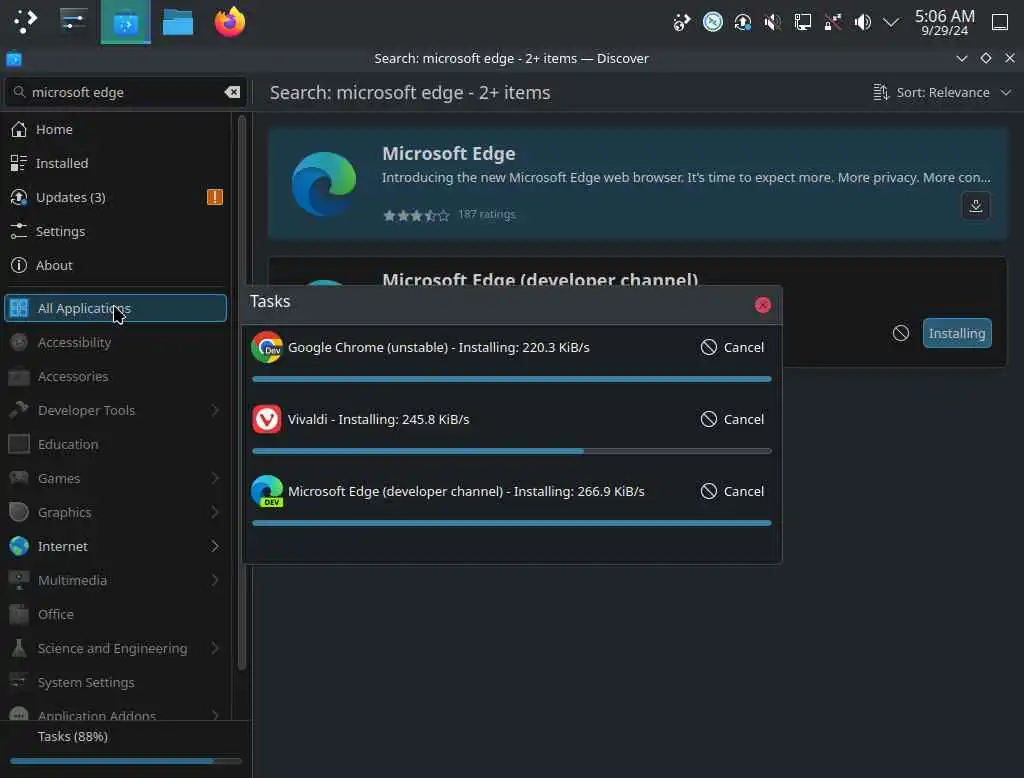This screenshot has width=1024, height=778.
Task: Click the Microsoft Edge logo thumbnail
Action: [x=324, y=184]
